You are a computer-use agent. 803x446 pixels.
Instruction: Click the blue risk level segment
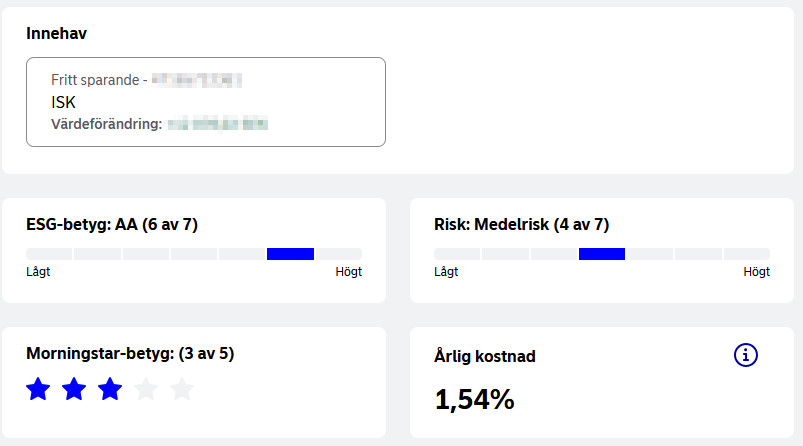pos(602,254)
